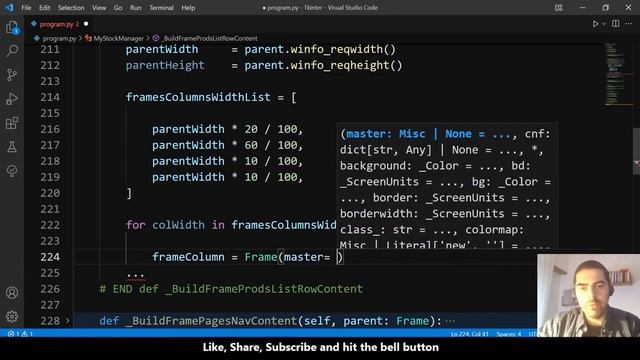Click Ln 224, Col 41 in status bar
The image size is (640, 360).
click(469, 334)
